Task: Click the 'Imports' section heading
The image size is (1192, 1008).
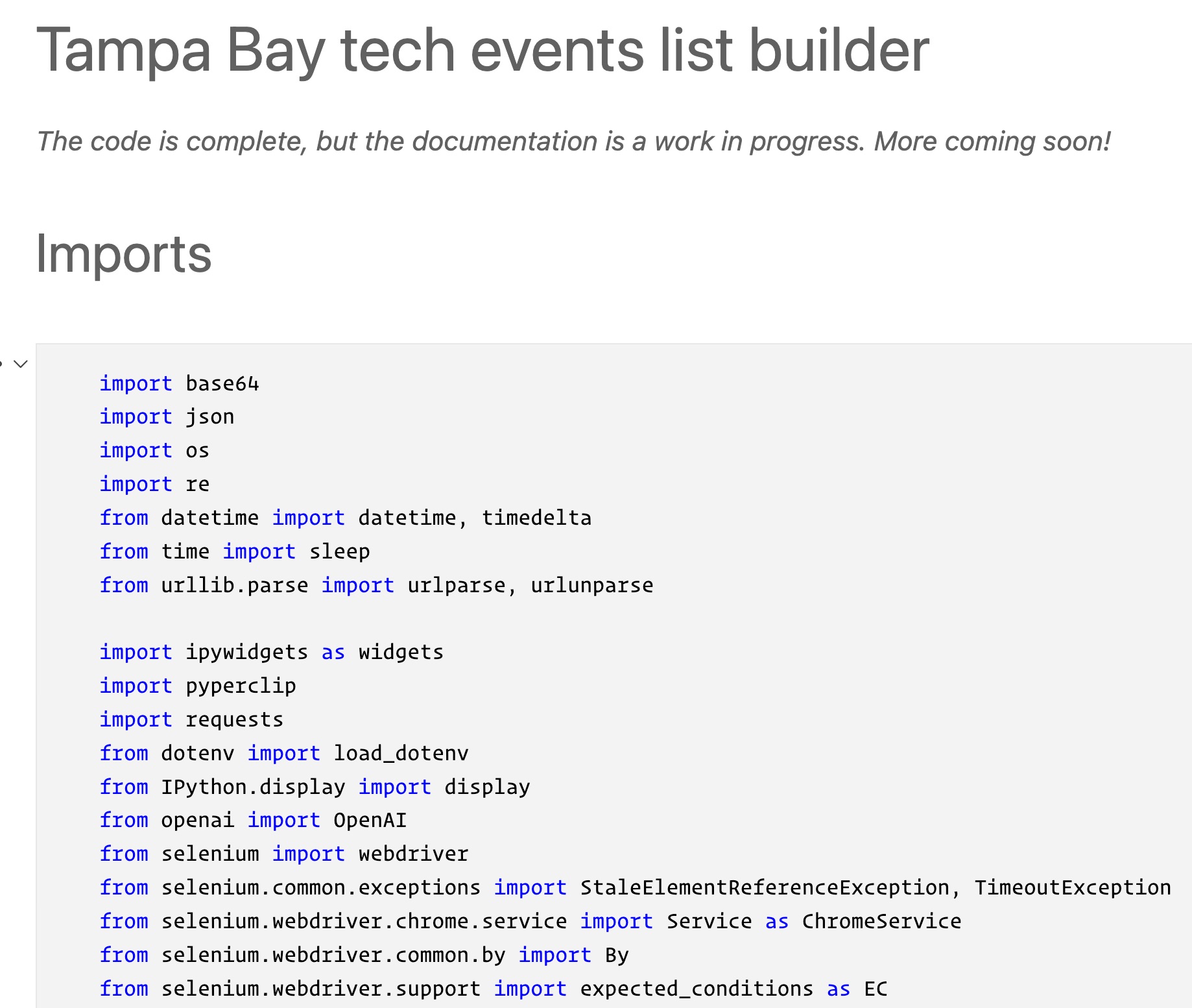Action: click(124, 254)
